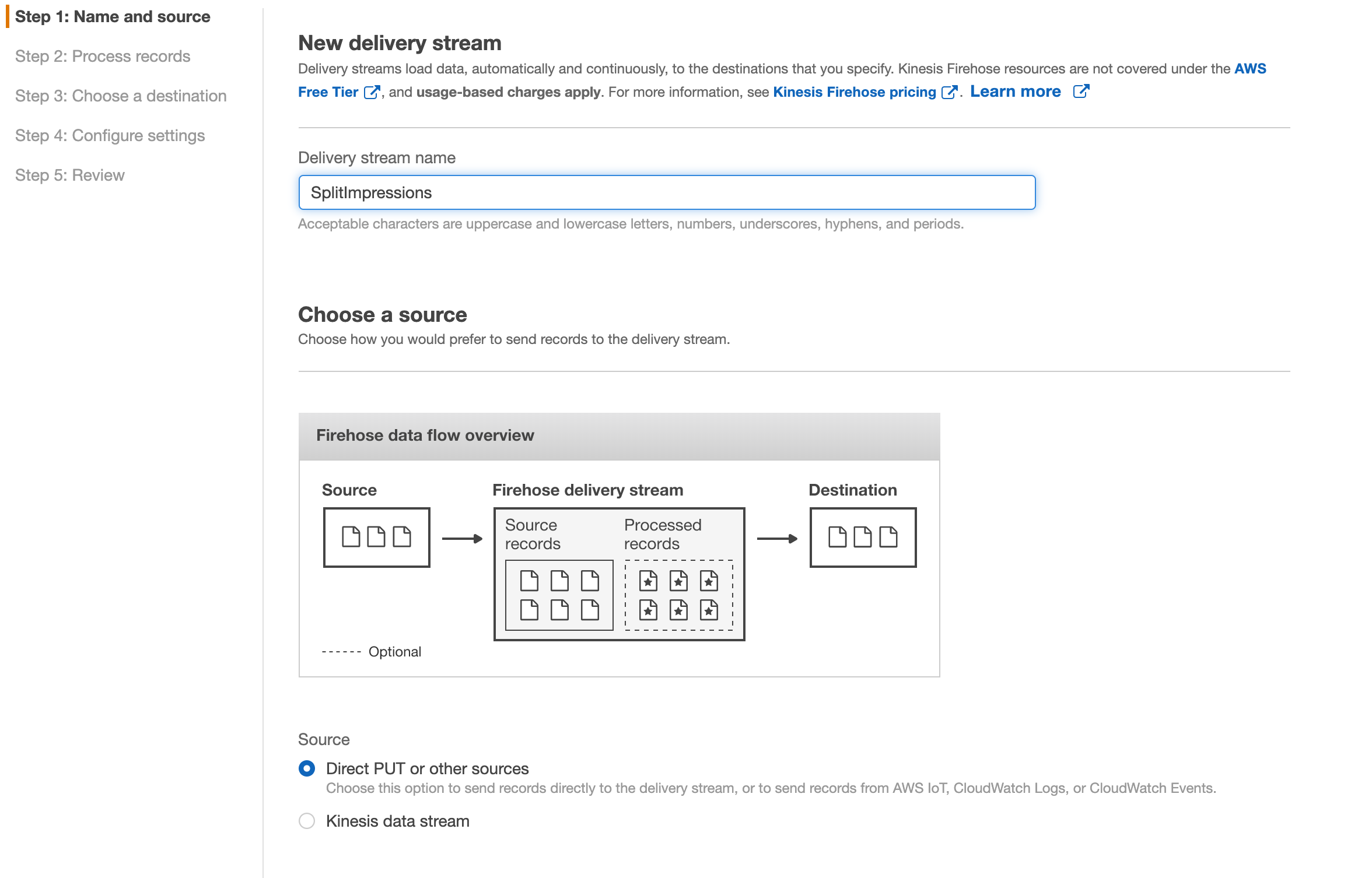Open the AWS Free Tier link
Viewport: 1372px width, 878px height.
click(x=328, y=92)
